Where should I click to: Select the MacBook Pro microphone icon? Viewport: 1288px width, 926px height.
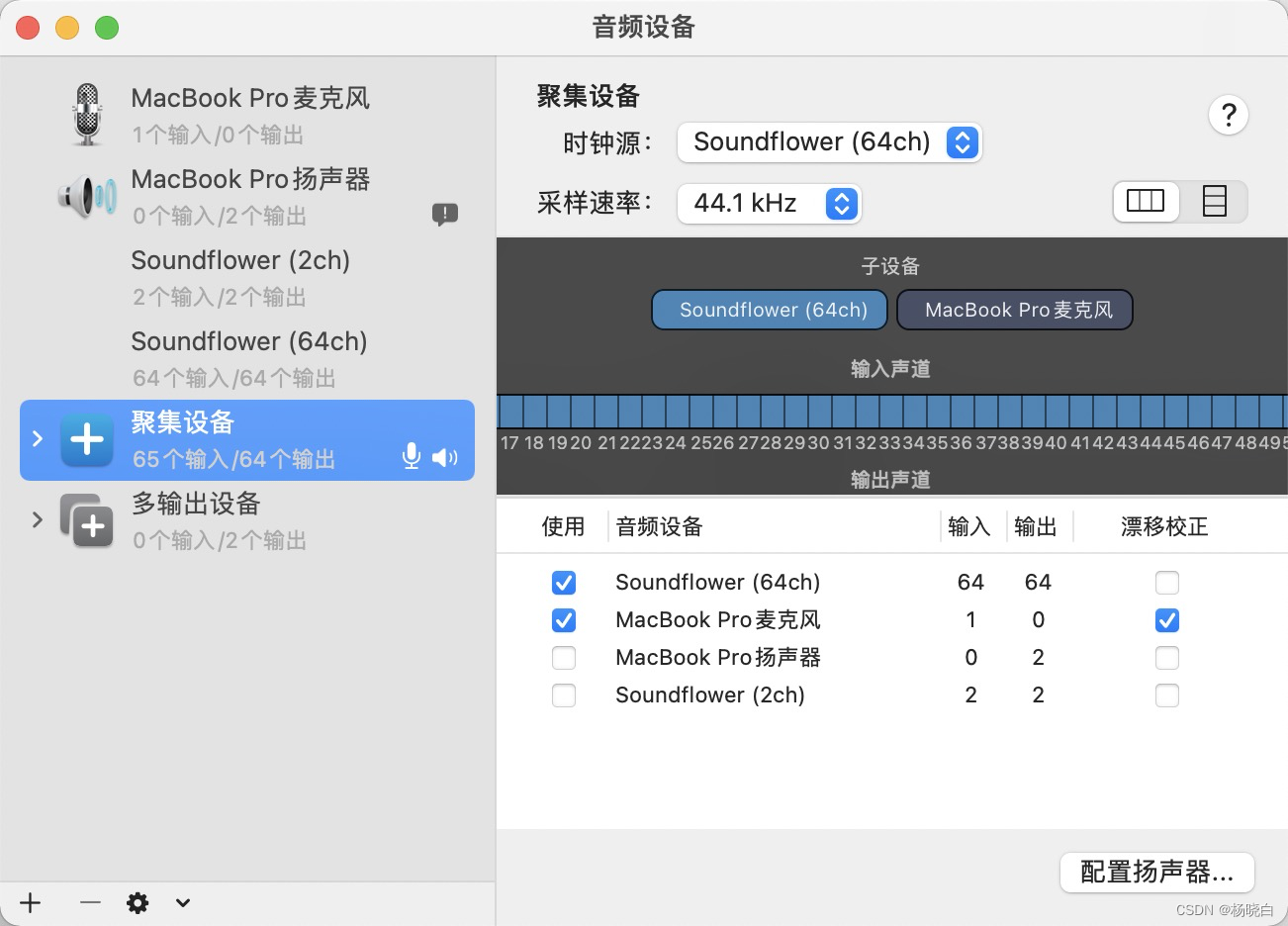(88, 115)
